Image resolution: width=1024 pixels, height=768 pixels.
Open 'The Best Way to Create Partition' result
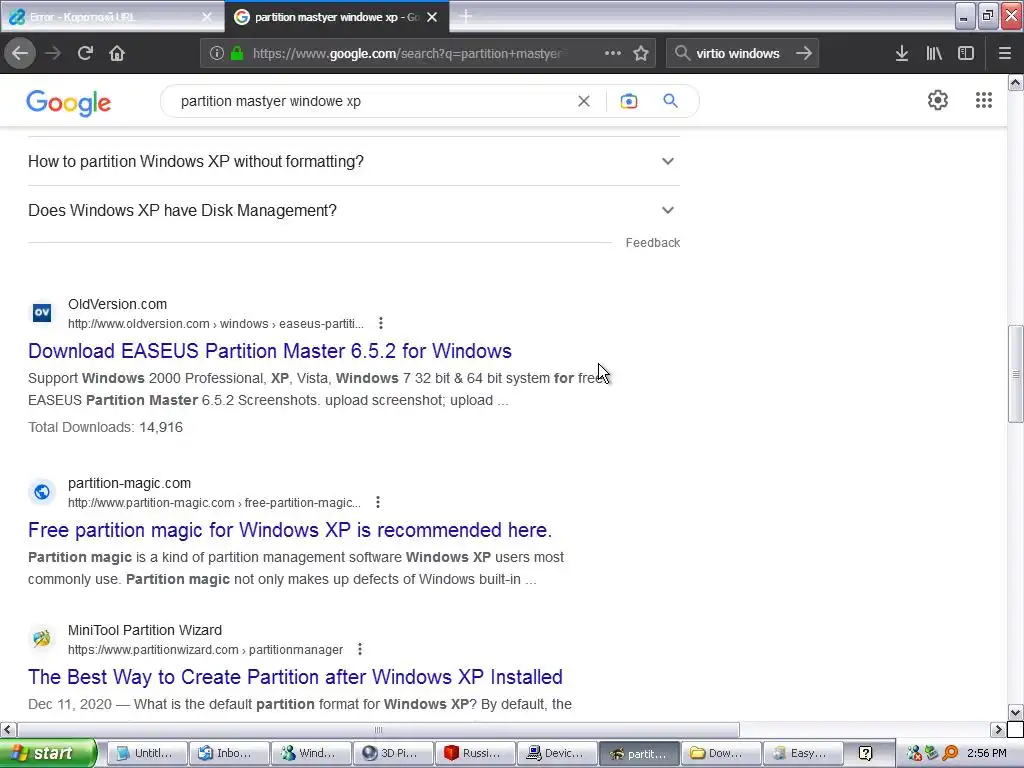coord(295,677)
